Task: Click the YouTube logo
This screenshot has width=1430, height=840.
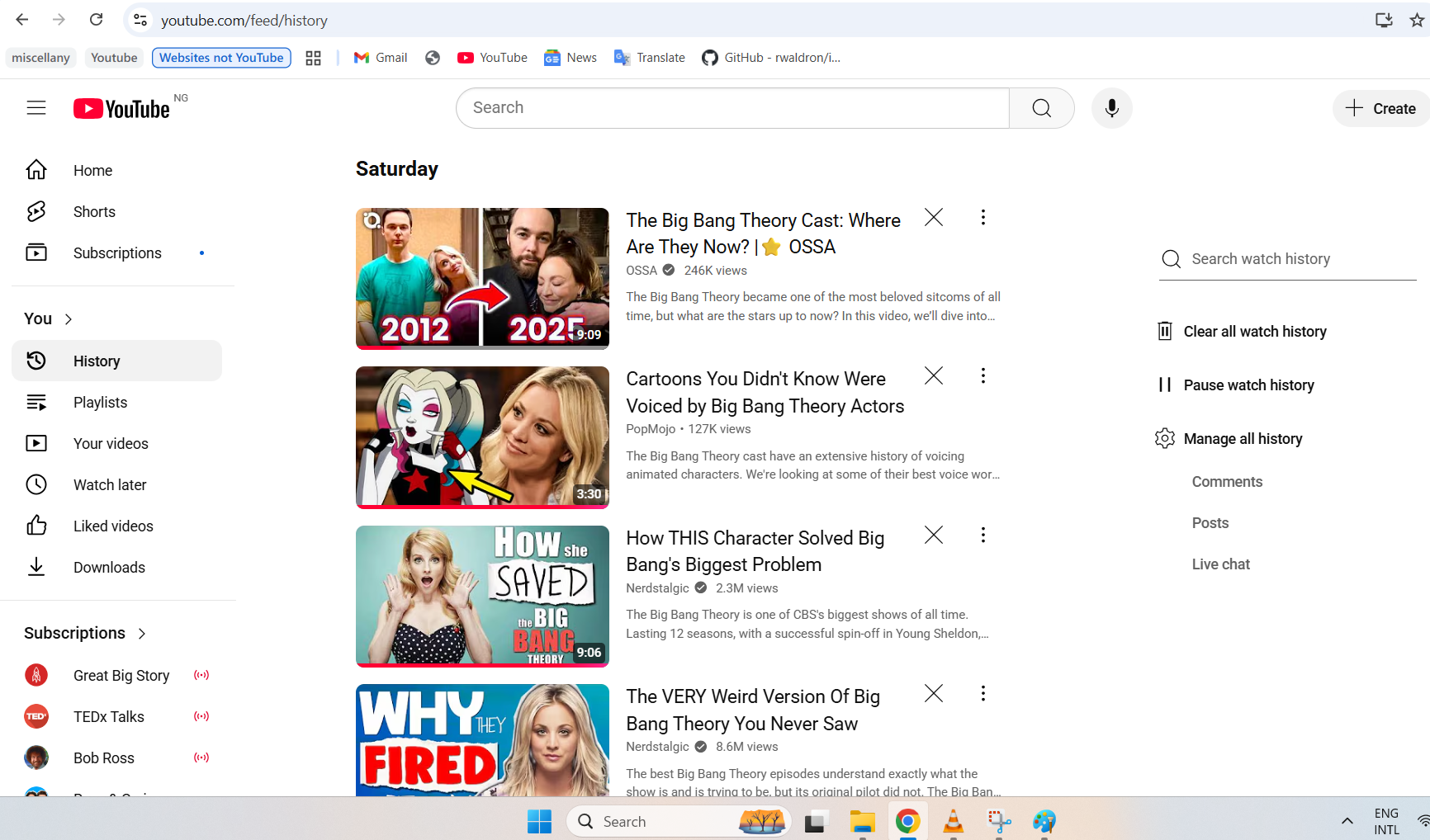Action: point(121,107)
